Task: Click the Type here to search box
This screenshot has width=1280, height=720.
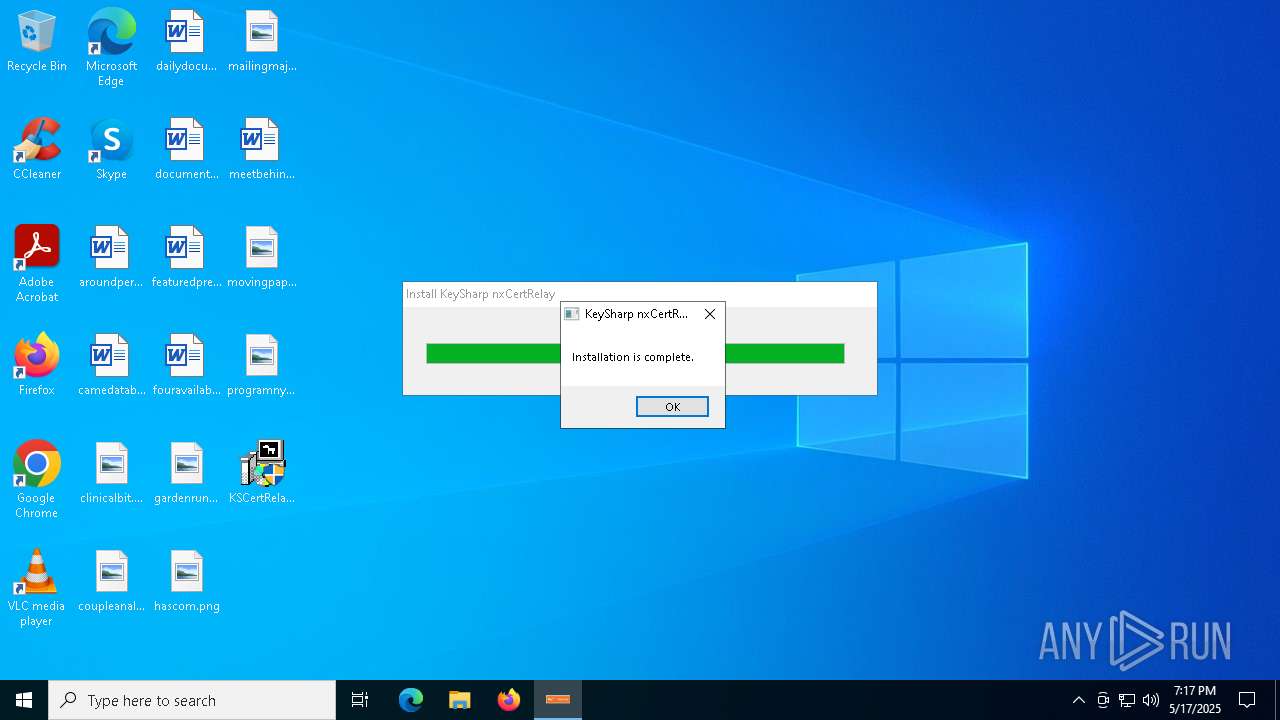Action: click(192, 700)
